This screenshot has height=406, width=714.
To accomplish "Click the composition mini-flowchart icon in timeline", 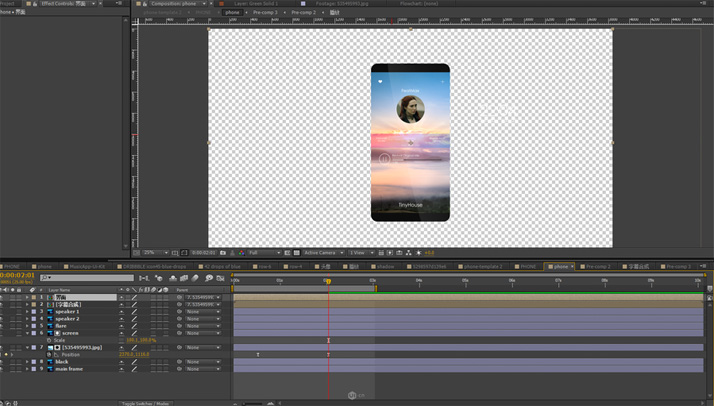I will tap(145, 278).
